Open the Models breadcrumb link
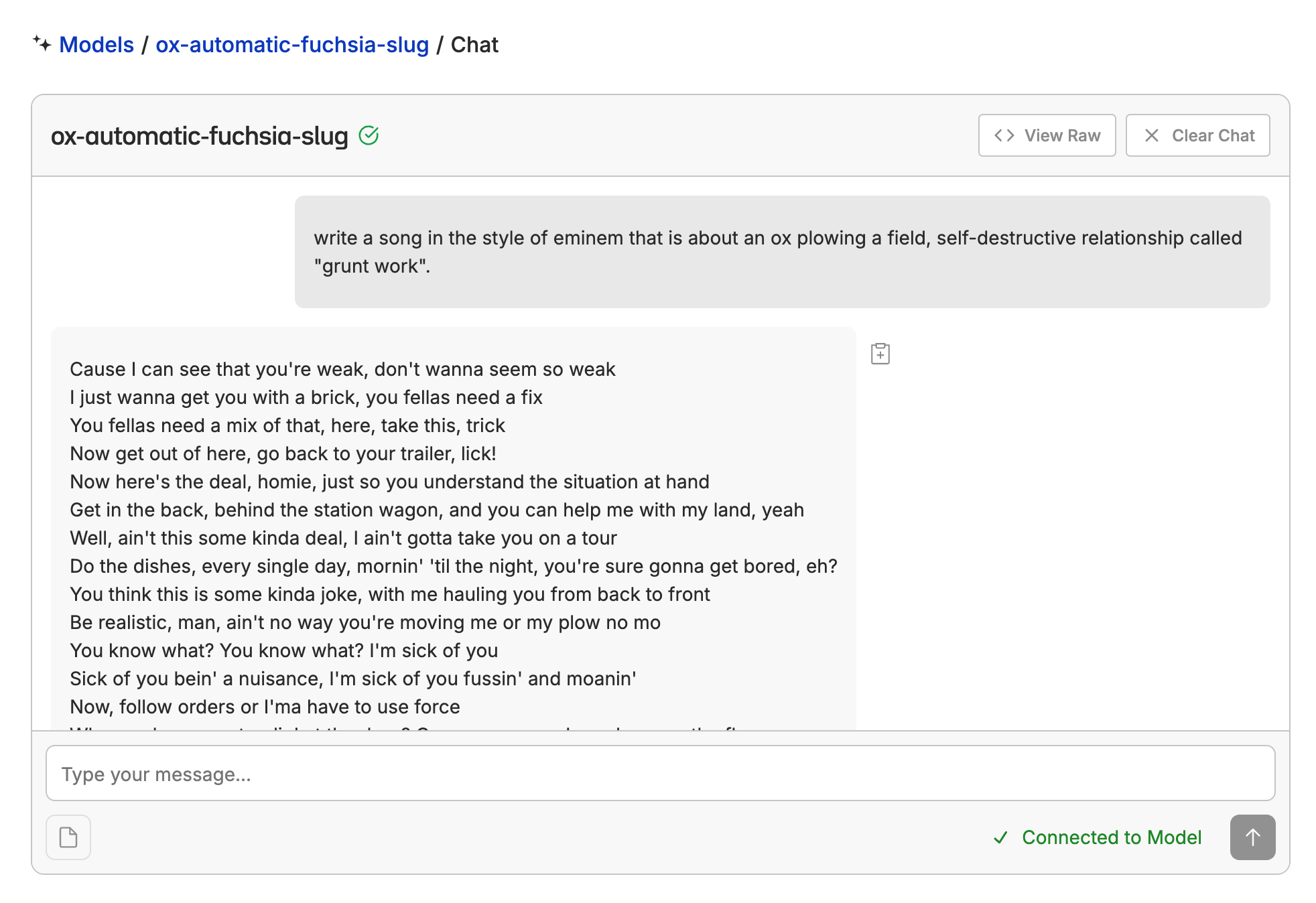This screenshot has width=1316, height=903. point(96,45)
